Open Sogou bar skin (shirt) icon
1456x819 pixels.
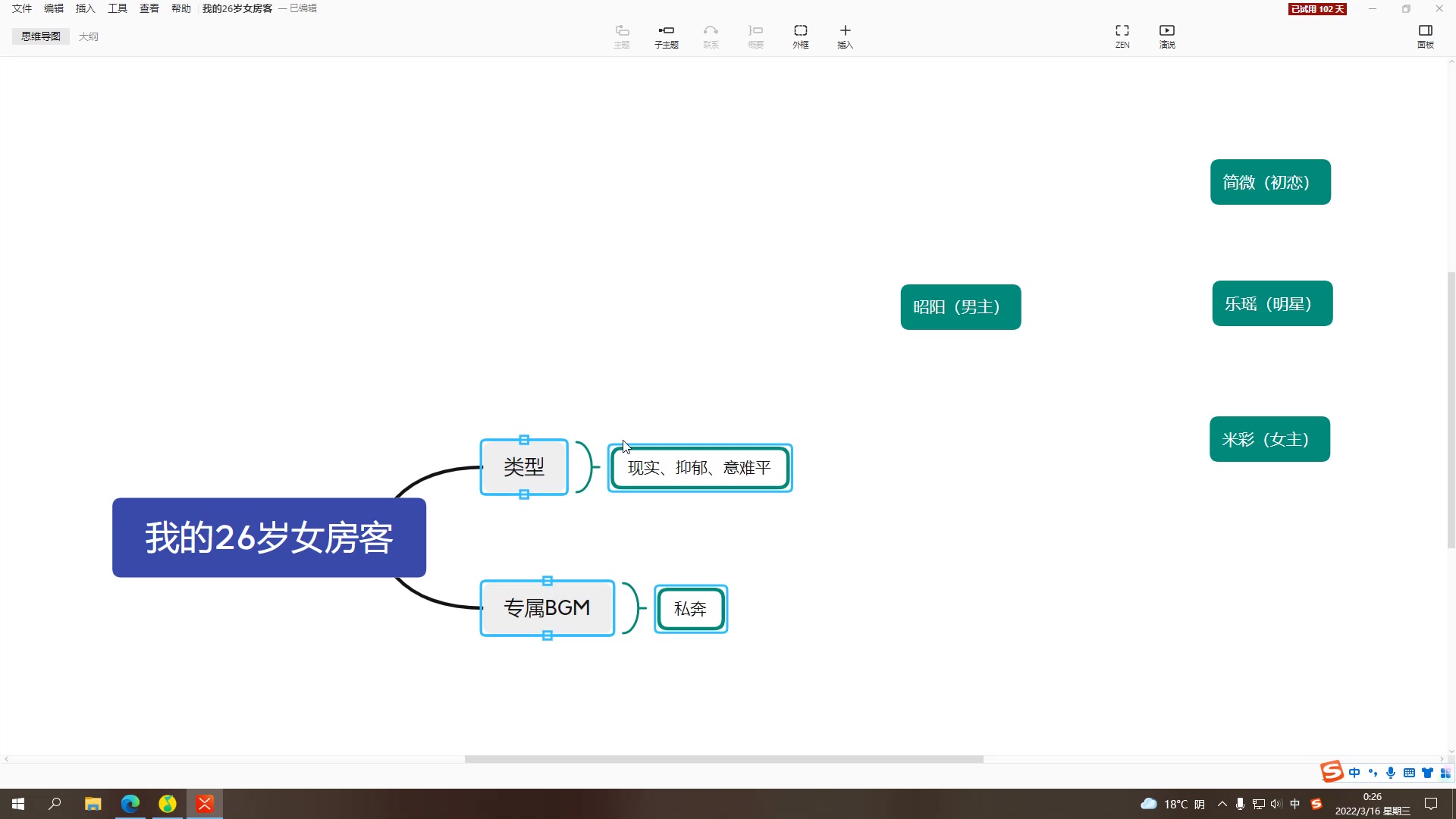[x=1427, y=773]
